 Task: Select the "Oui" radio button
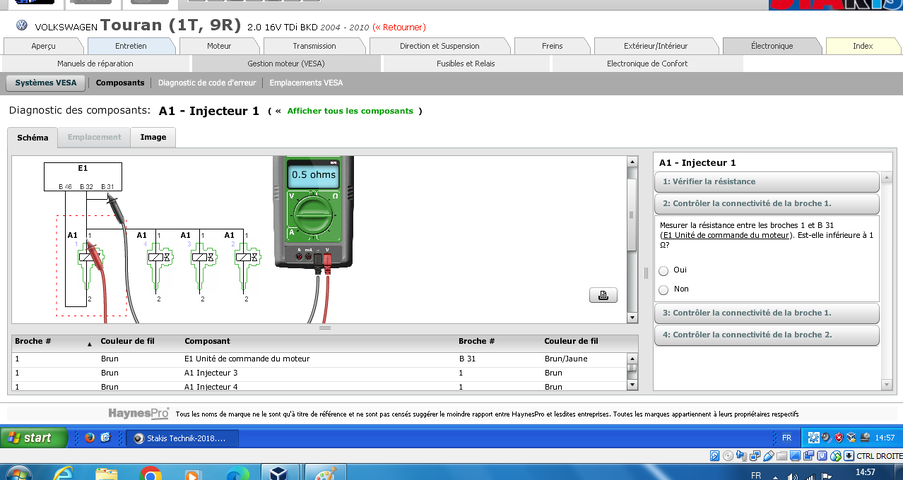665,270
